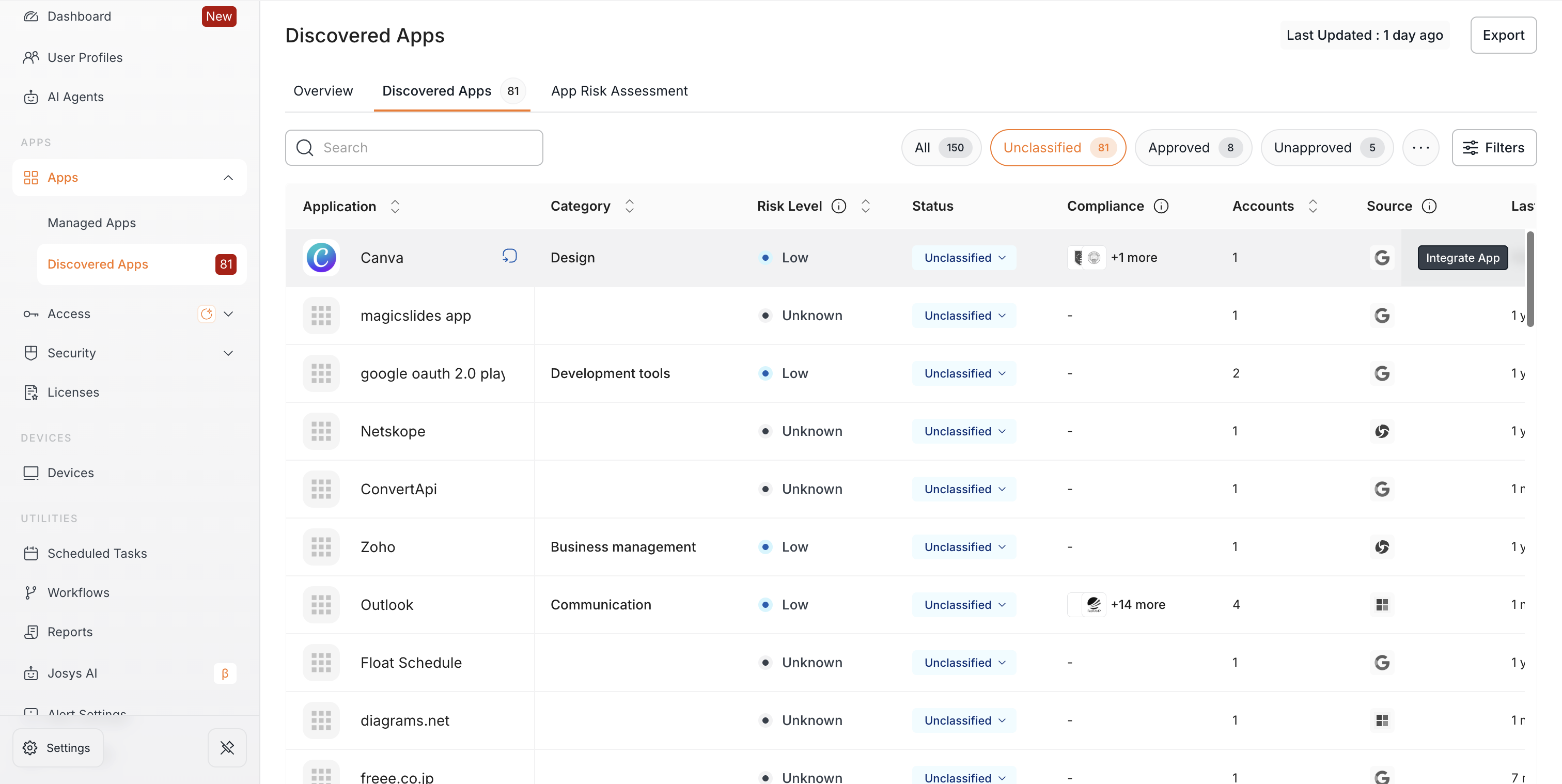Filter by All apps chip

[941, 147]
